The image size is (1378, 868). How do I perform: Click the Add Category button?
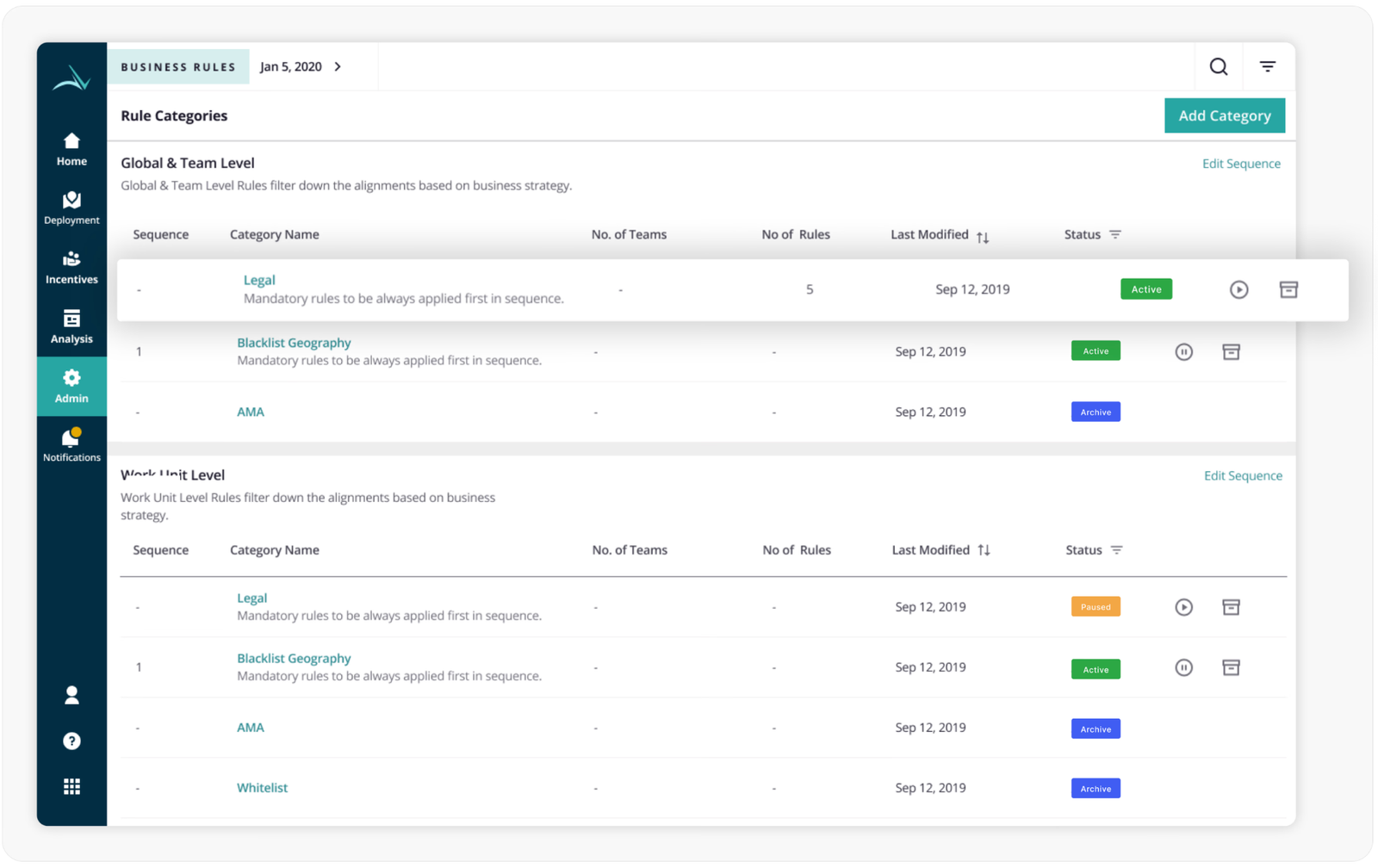click(x=1225, y=115)
